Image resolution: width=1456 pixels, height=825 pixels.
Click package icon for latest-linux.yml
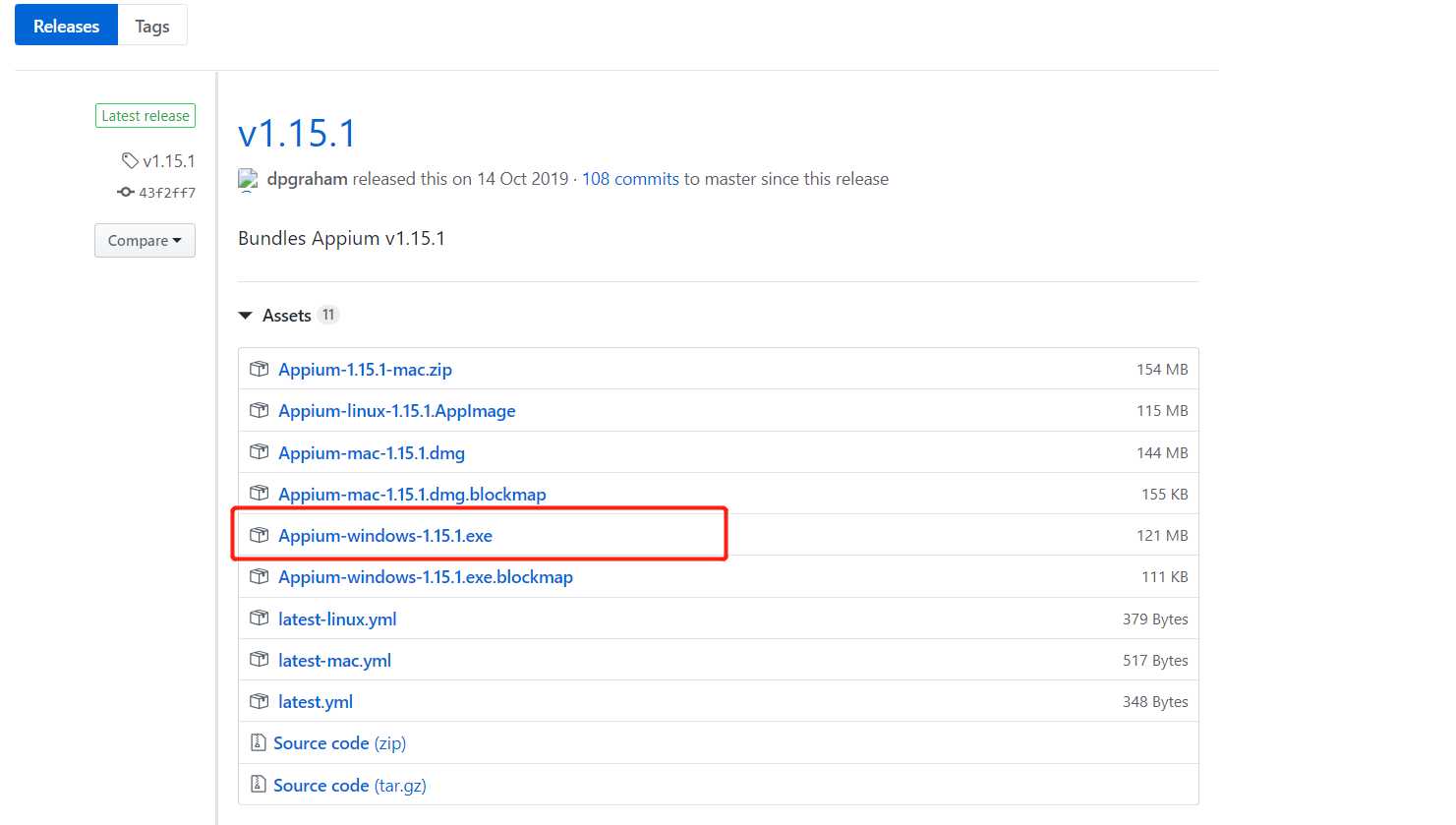tap(260, 619)
